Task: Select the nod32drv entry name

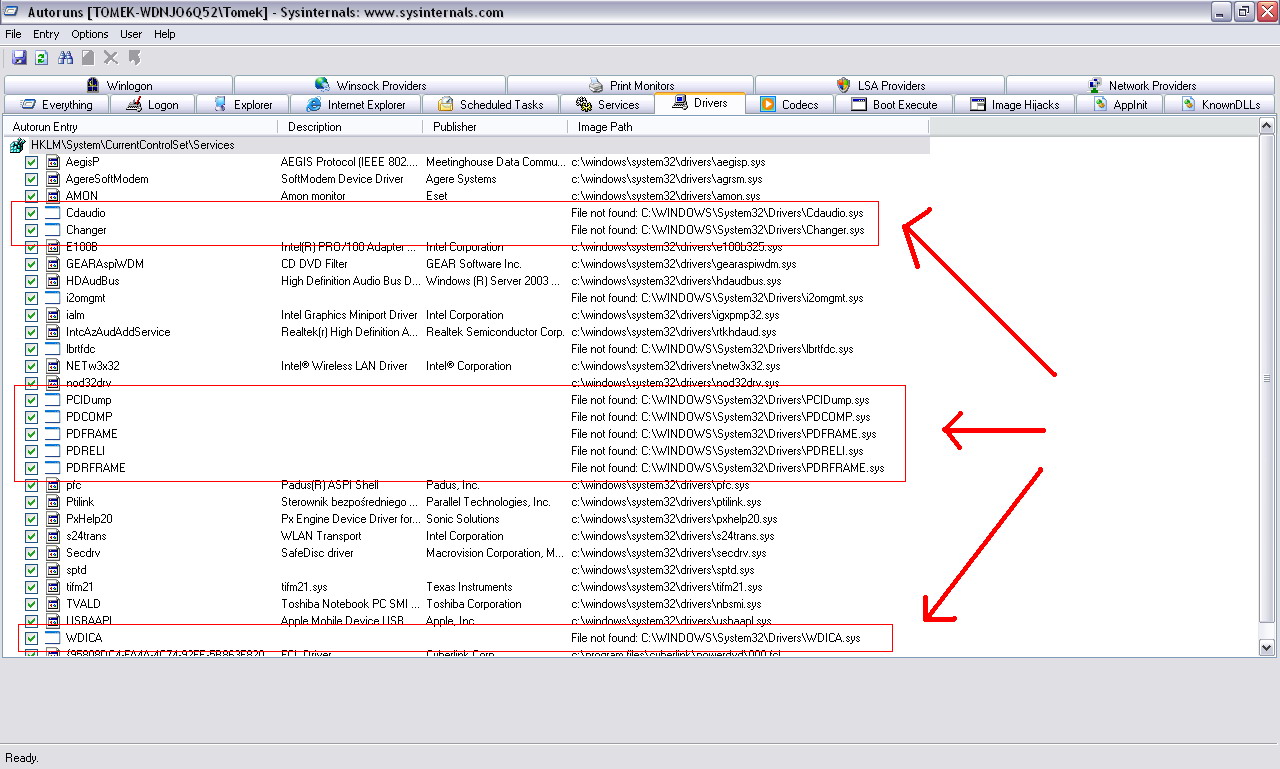Action: click(88, 383)
